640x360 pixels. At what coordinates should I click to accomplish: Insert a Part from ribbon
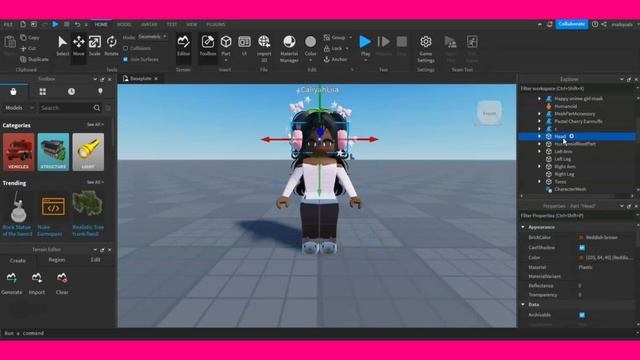tap(226, 45)
